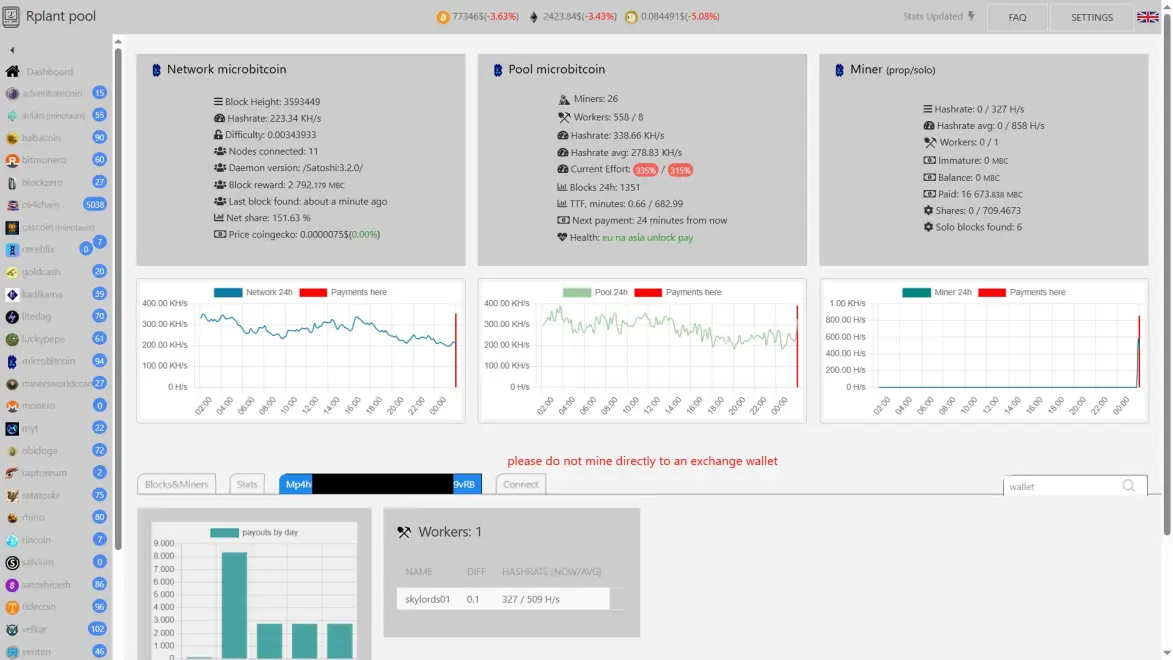Select the babacoin coin icon
1173x660 pixels.
click(x=12, y=138)
